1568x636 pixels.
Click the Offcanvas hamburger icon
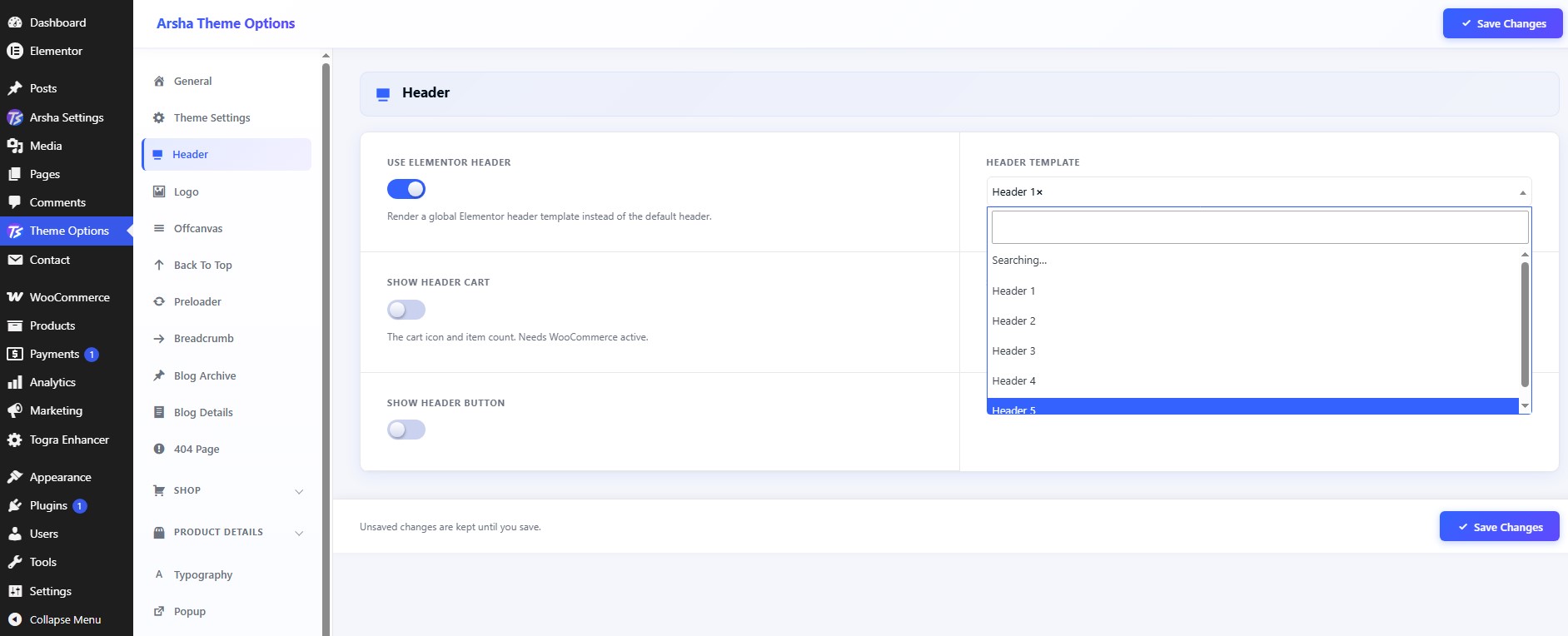click(x=159, y=228)
